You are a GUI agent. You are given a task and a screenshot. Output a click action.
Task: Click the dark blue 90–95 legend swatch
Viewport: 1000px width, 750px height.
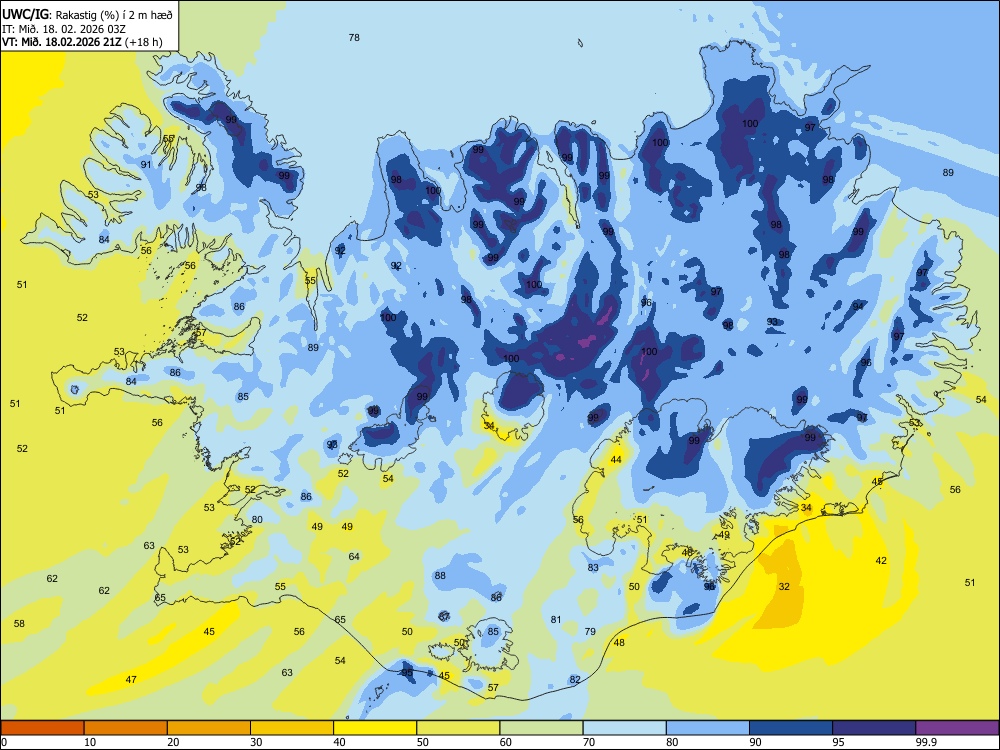click(x=791, y=728)
